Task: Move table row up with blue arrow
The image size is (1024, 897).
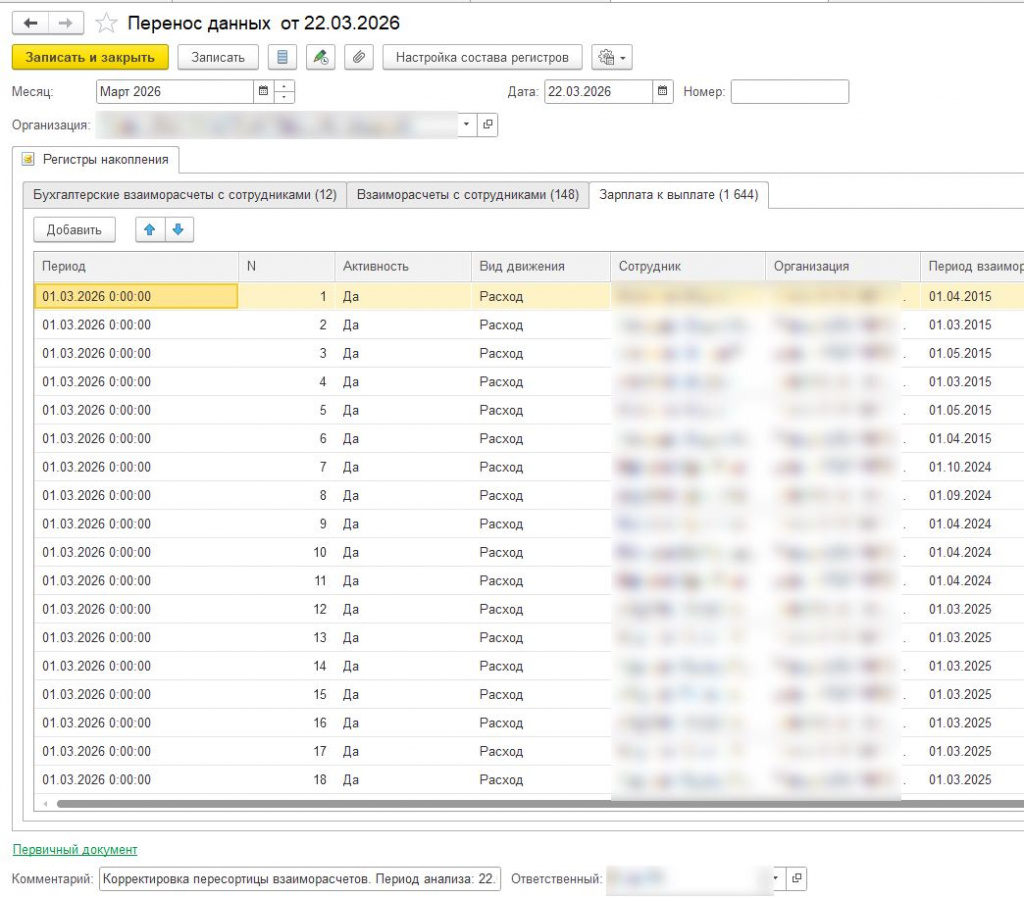Action: coord(150,230)
